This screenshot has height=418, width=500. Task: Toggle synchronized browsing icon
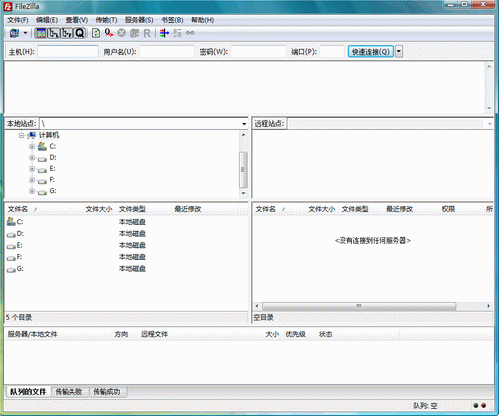[x=190, y=33]
